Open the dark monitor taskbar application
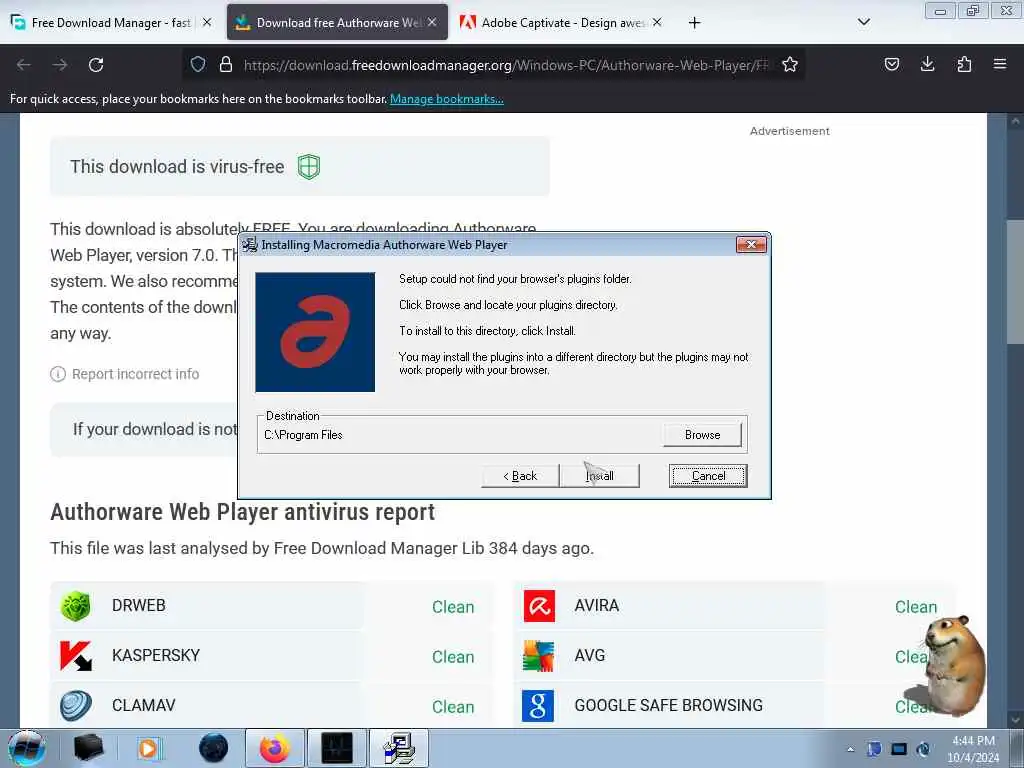Viewport: 1024px width, 768px height. coord(337,748)
